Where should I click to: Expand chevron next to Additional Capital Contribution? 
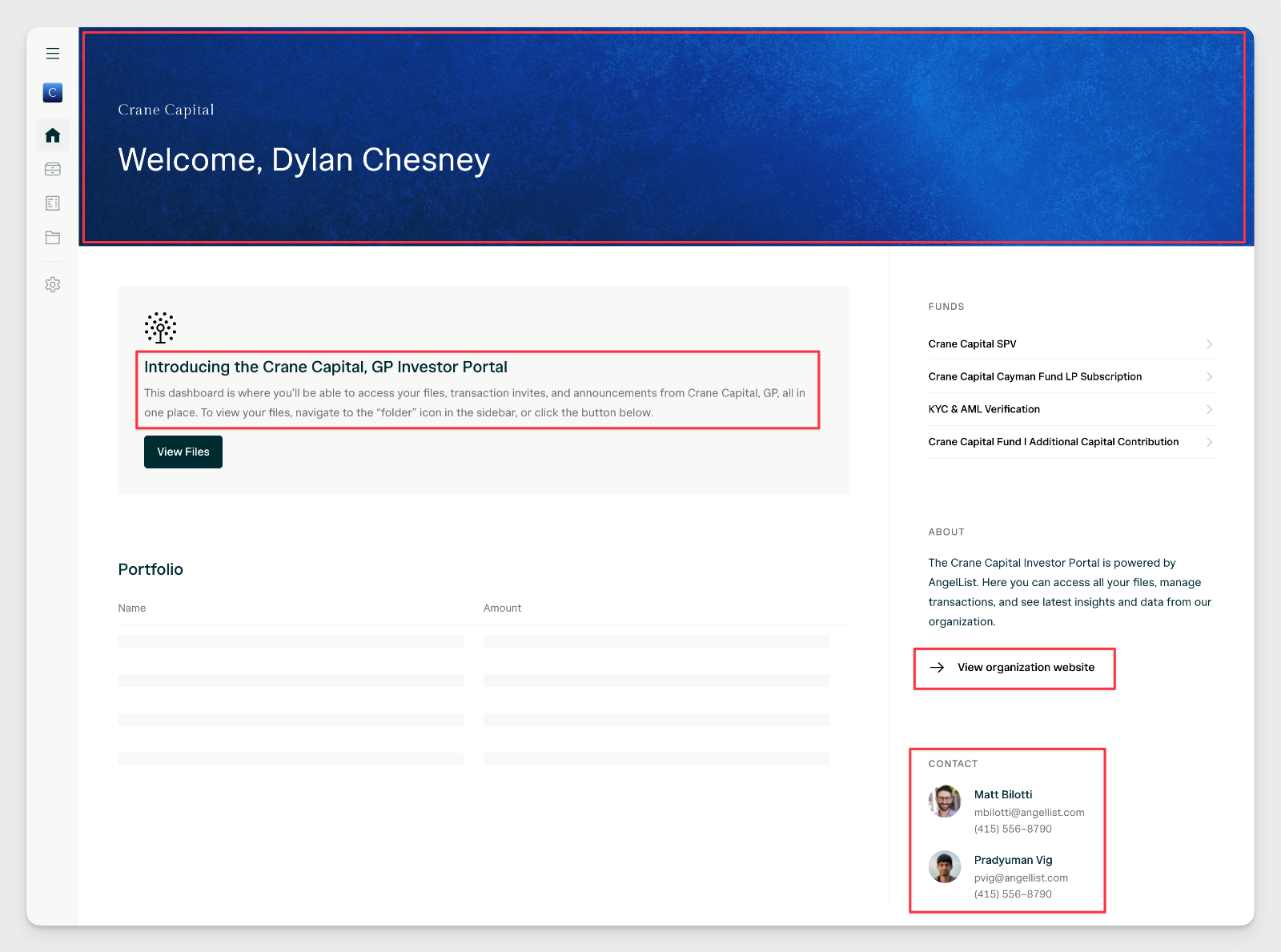tap(1209, 442)
